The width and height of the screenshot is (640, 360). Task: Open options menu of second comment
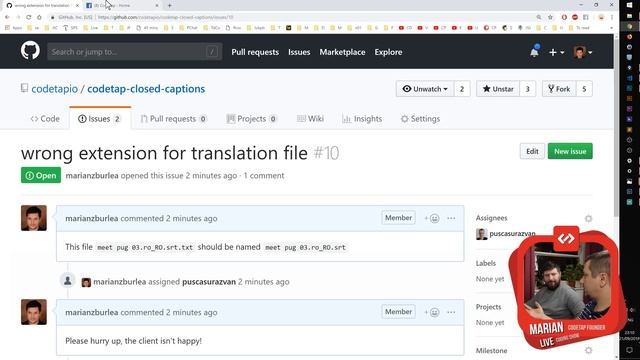[x=451, y=312]
